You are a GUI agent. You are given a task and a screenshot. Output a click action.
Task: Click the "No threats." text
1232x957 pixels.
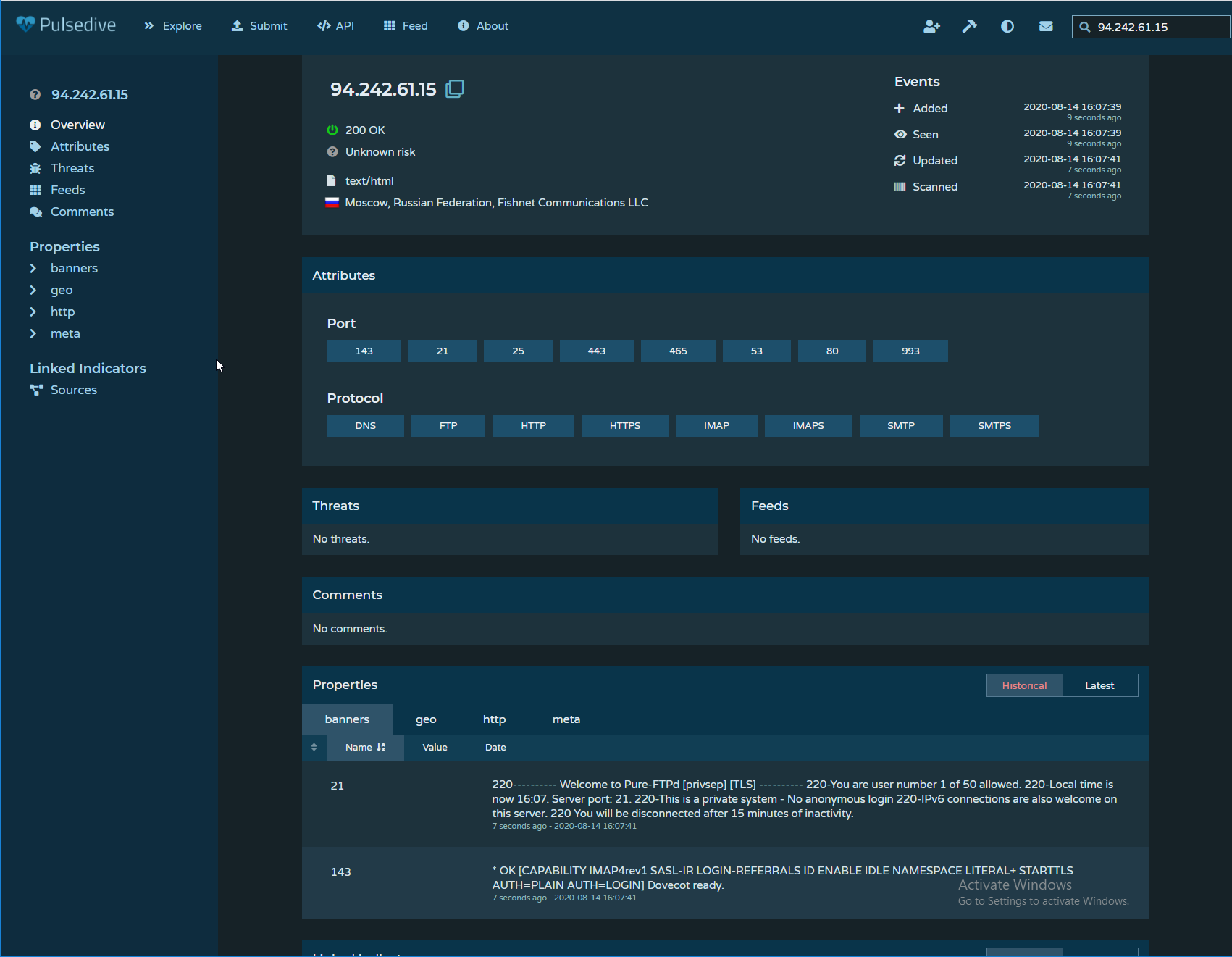pos(341,539)
